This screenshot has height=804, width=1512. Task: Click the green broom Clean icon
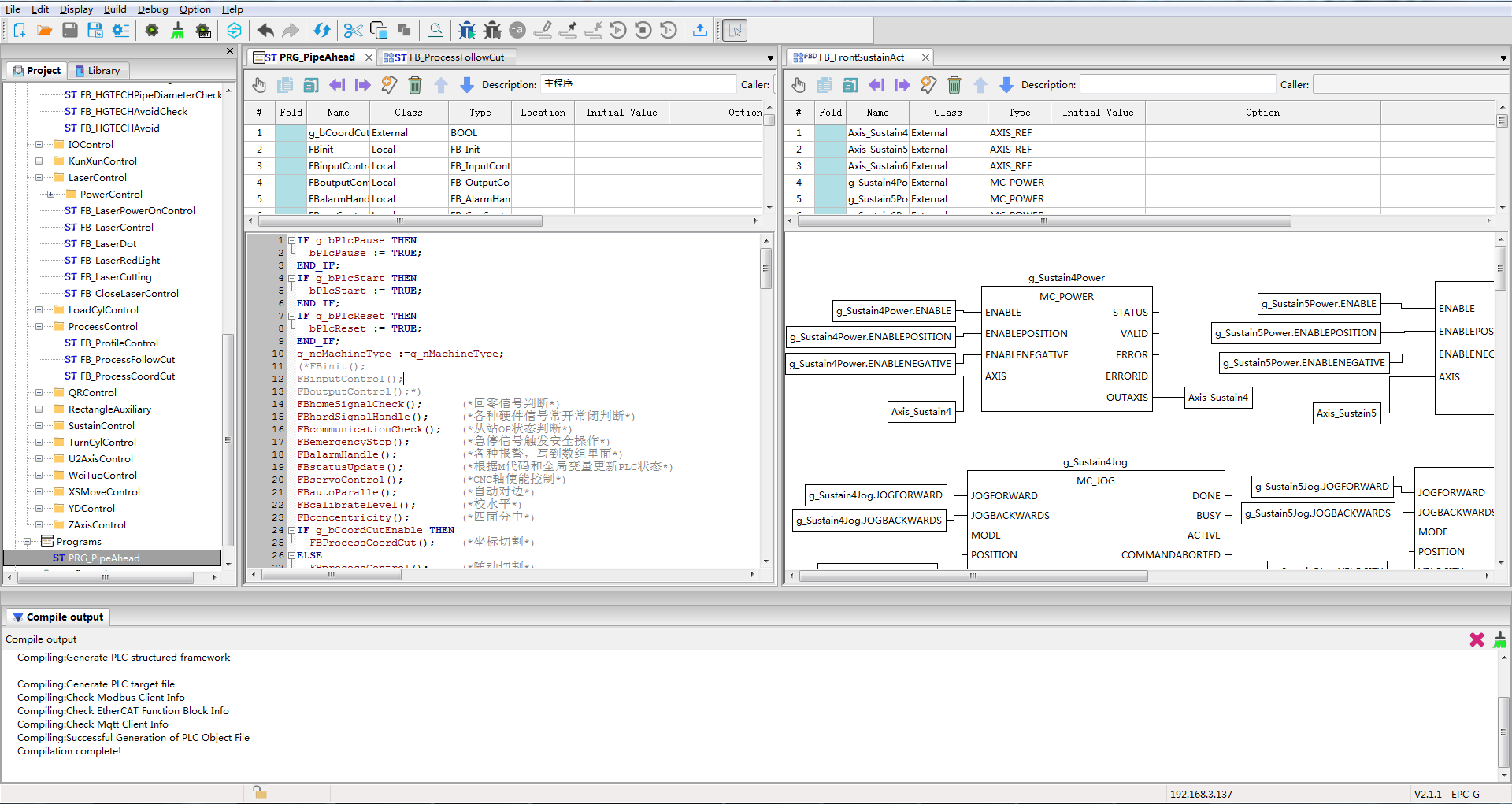point(178,31)
